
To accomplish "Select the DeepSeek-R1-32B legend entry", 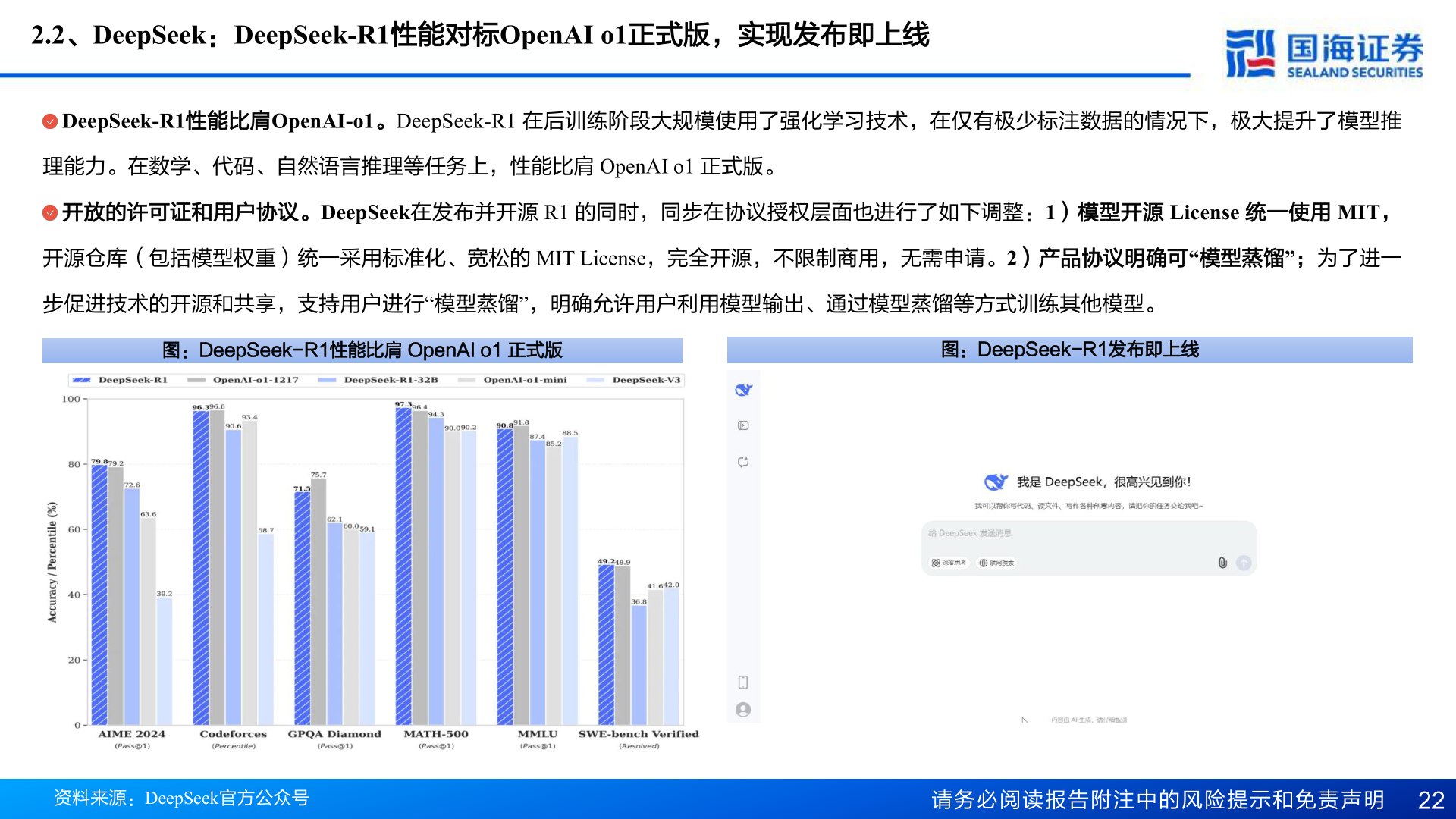I will (x=378, y=380).
